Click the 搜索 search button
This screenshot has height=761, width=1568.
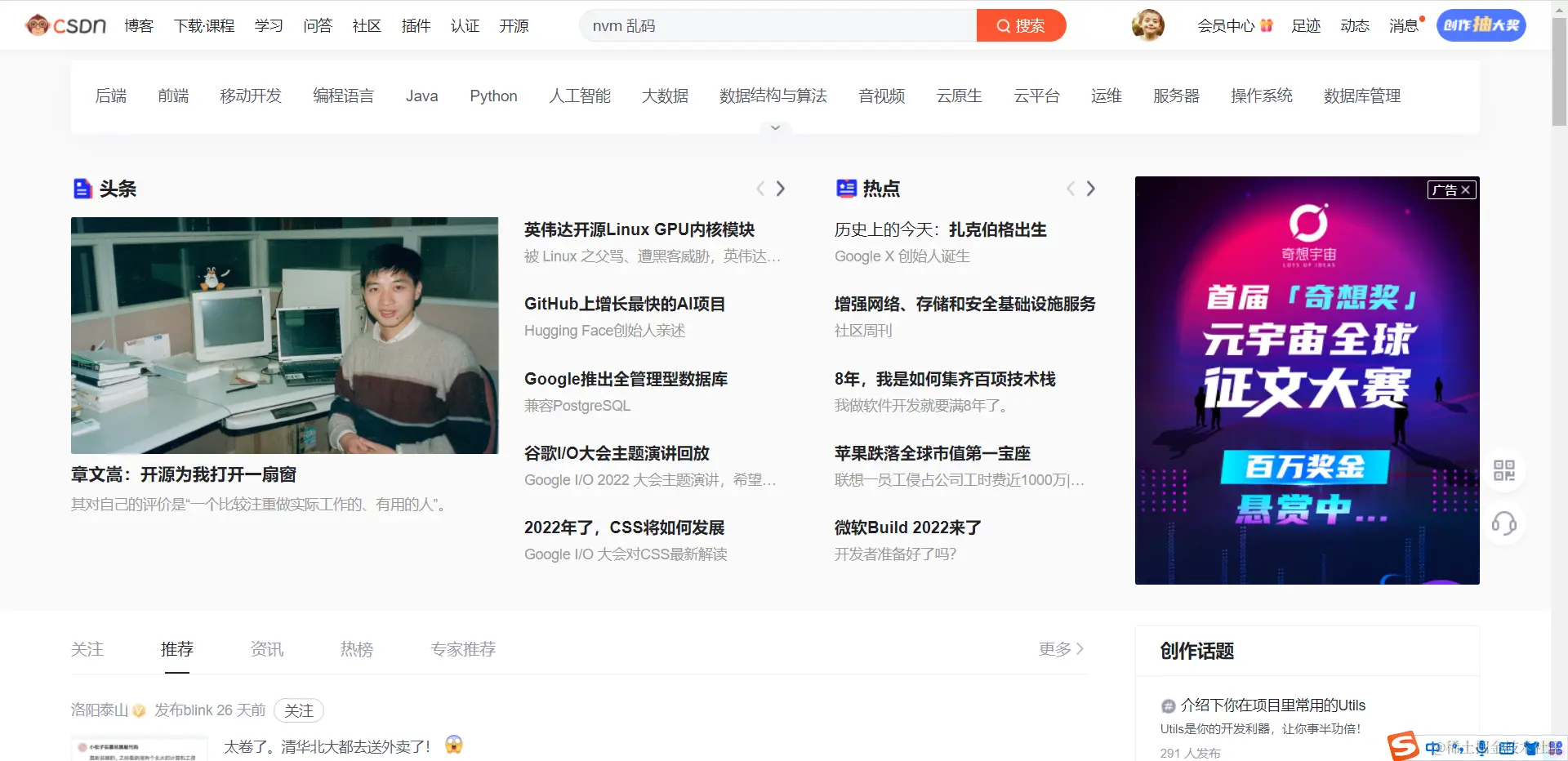pos(1021,25)
